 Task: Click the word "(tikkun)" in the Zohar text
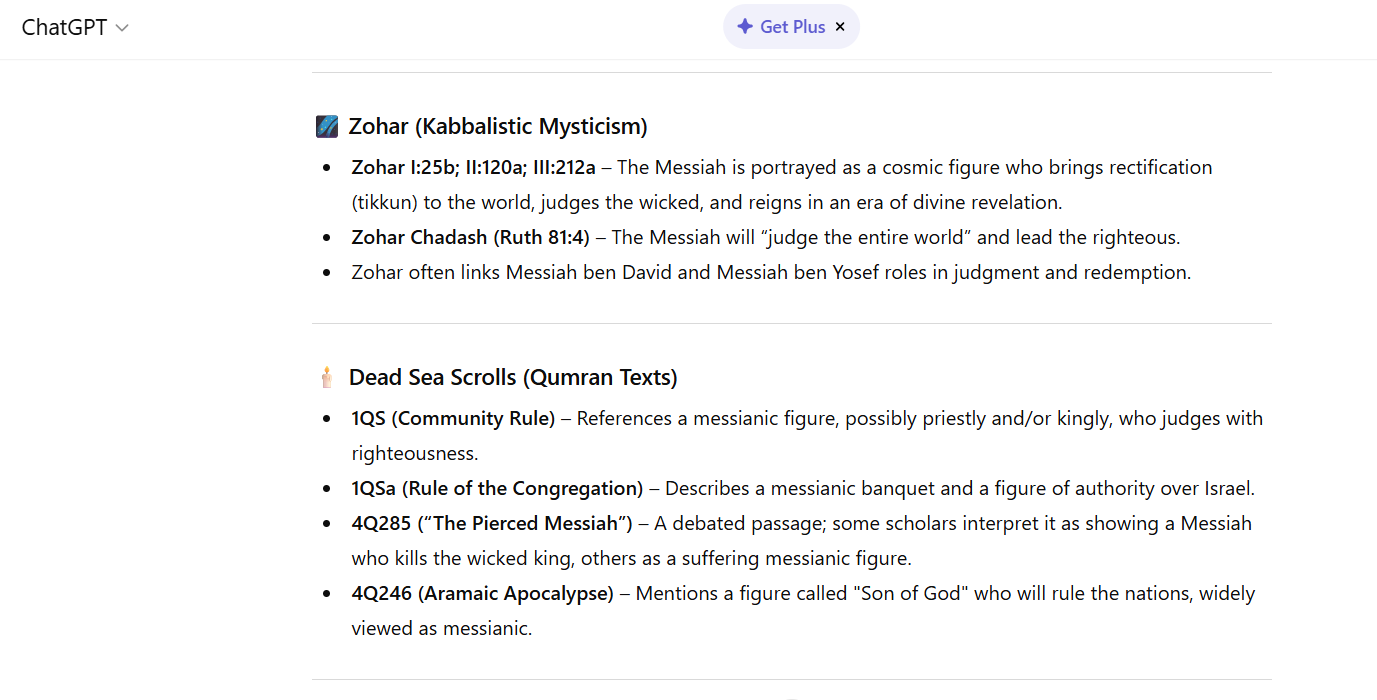[384, 202]
